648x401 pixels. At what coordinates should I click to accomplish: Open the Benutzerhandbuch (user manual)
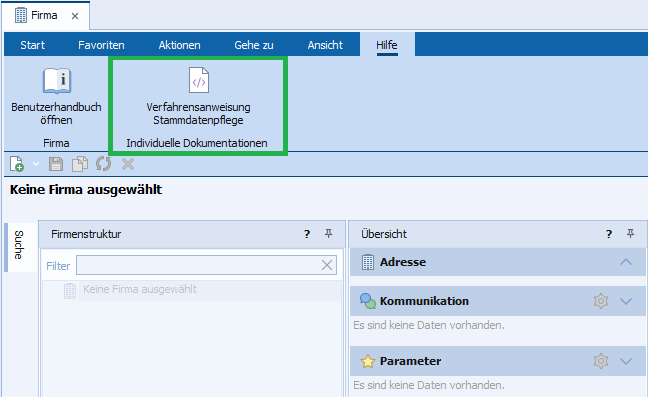coord(56,98)
